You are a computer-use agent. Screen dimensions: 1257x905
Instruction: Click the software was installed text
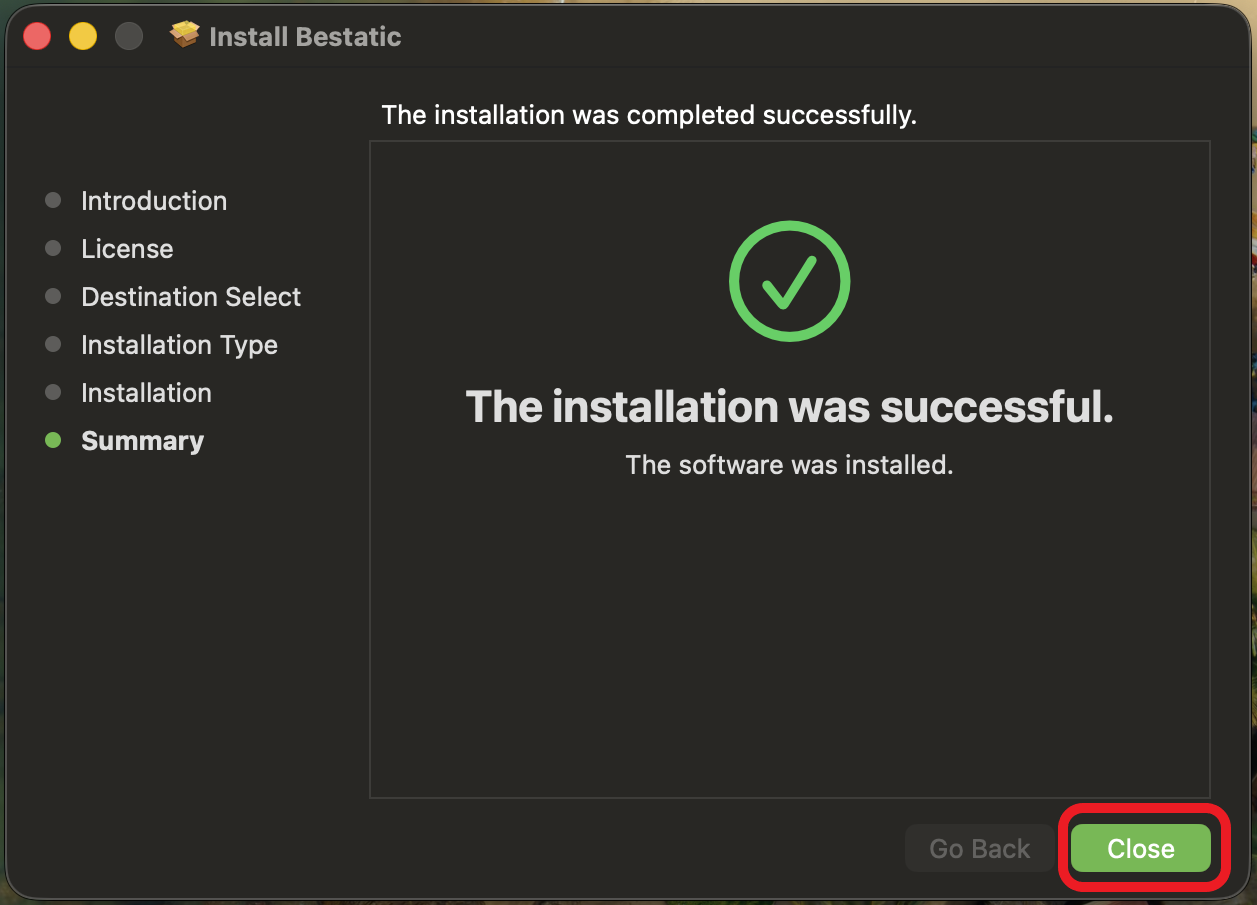(x=788, y=464)
